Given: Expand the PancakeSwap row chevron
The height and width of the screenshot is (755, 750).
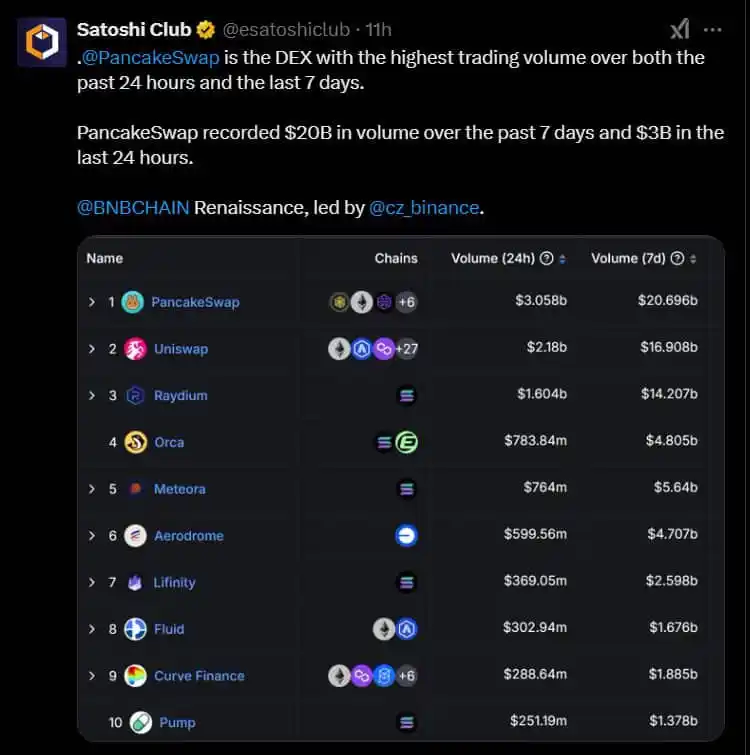Looking at the screenshot, I should click(x=91, y=302).
